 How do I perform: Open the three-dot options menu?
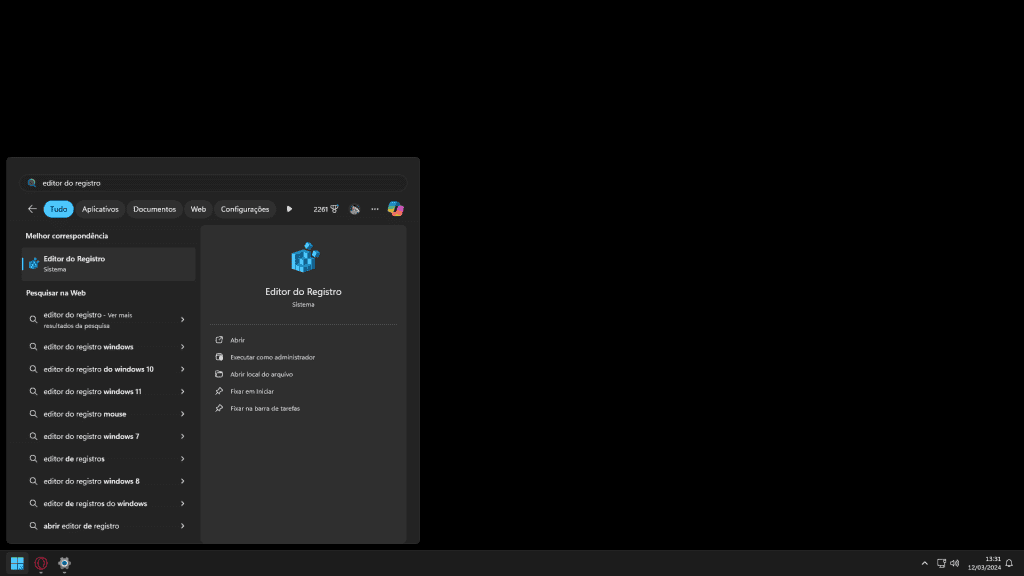375,209
